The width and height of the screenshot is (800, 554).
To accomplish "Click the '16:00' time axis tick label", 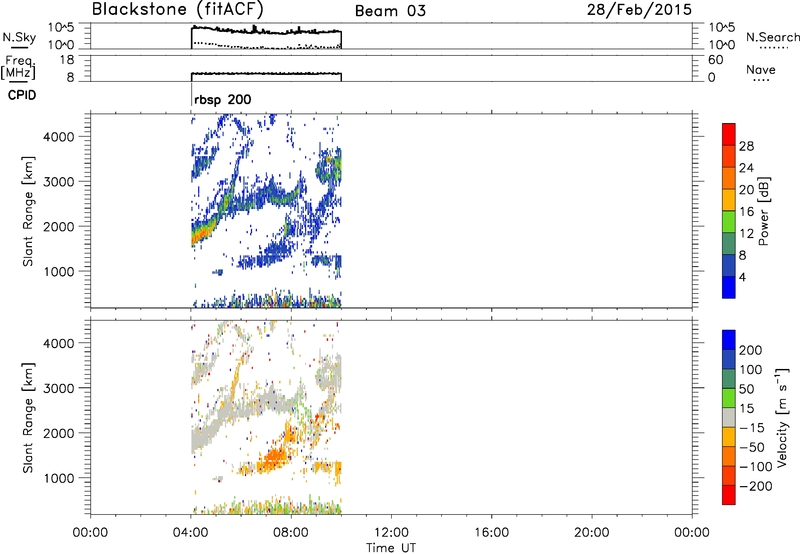I will coord(491,533).
